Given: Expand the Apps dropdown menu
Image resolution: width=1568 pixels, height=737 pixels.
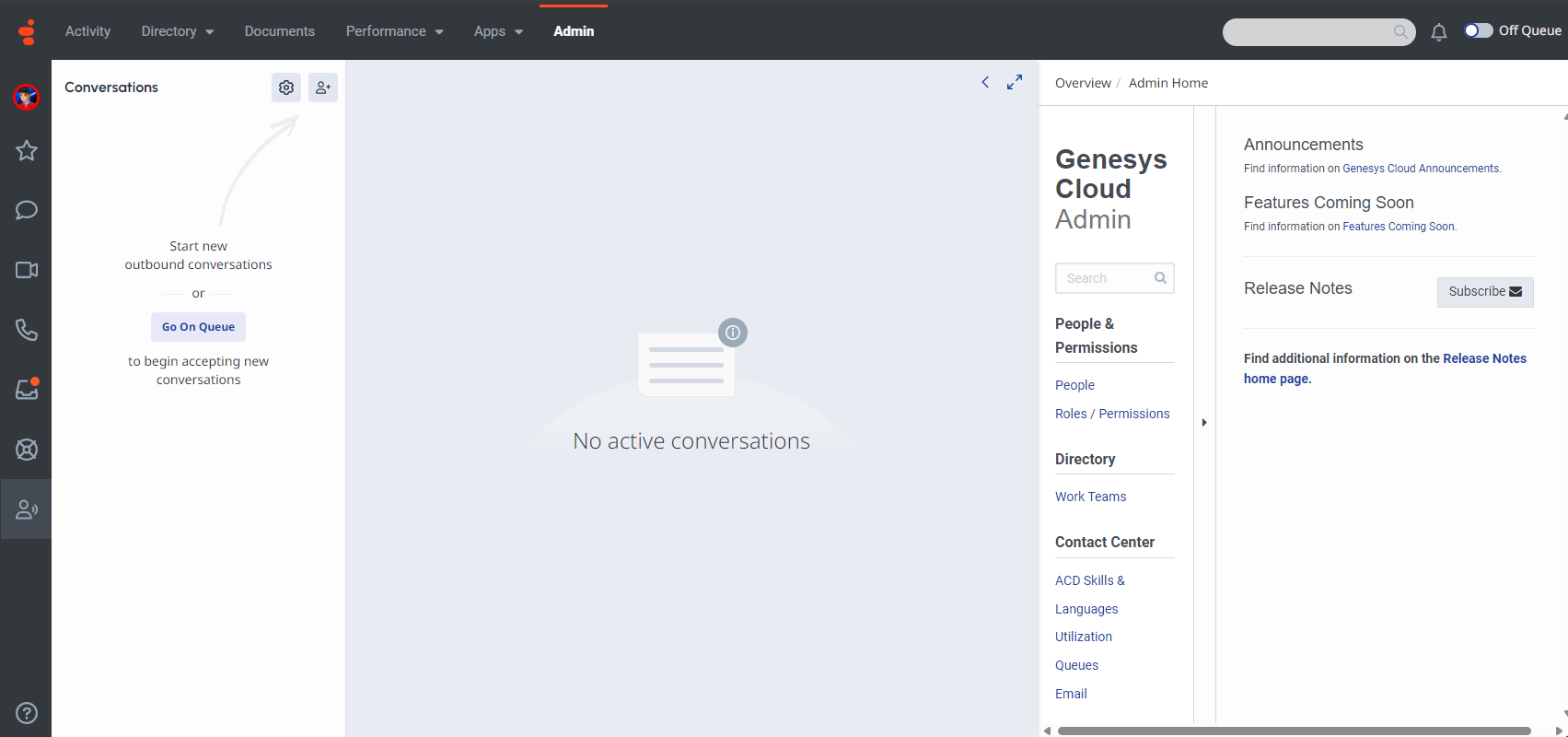Looking at the screenshot, I should tap(498, 31).
